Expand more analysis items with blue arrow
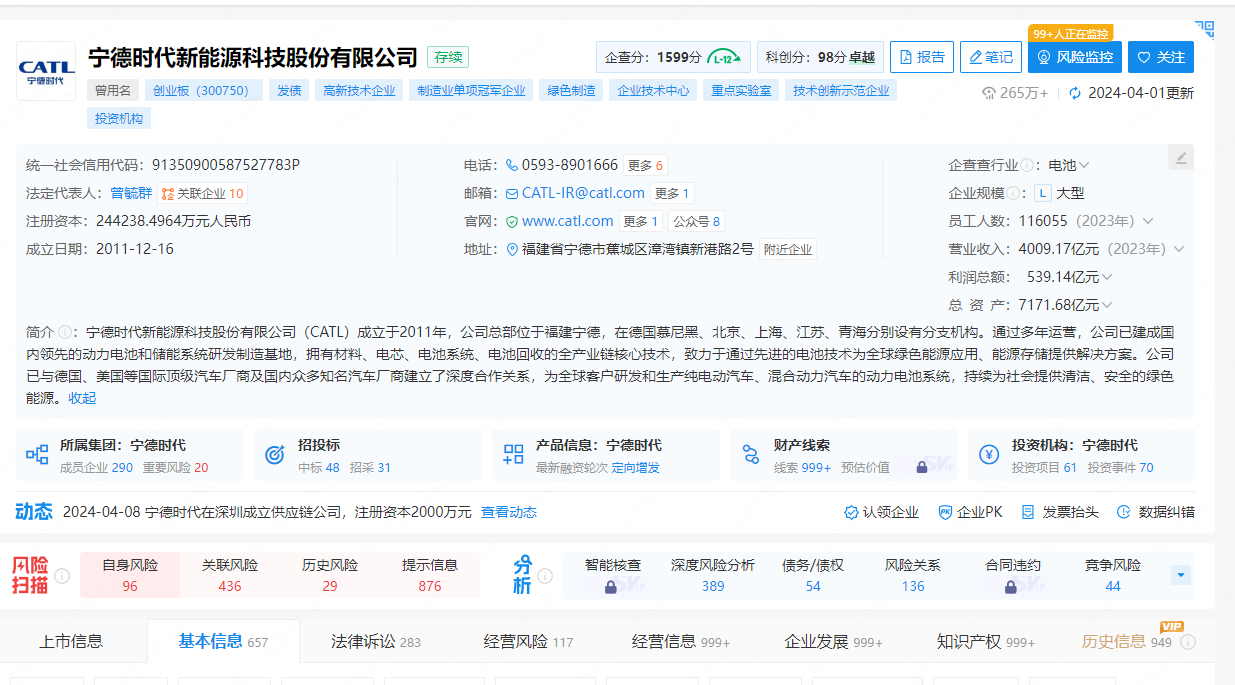This screenshot has height=685, width=1235. click(1181, 575)
